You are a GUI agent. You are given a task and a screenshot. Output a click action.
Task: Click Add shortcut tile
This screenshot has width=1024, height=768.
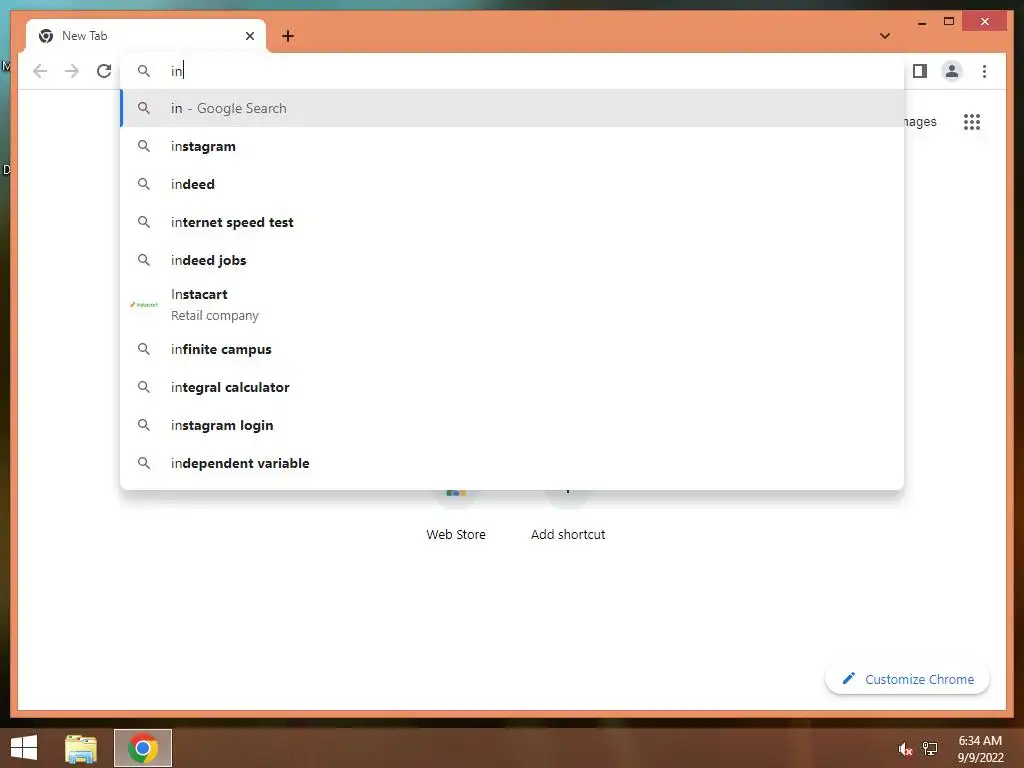568,516
